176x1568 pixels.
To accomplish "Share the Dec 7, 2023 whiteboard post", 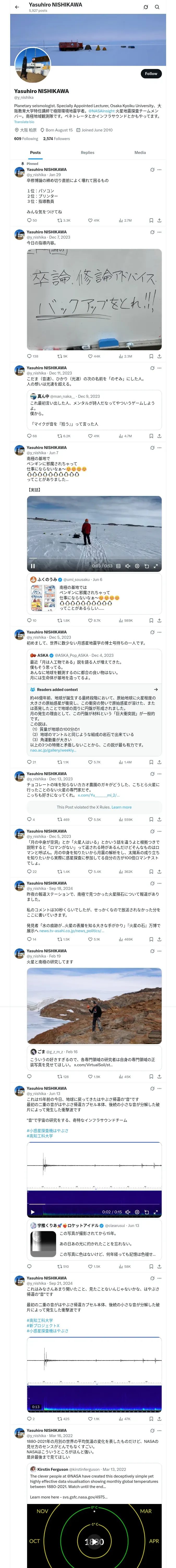I will (x=160, y=356).
